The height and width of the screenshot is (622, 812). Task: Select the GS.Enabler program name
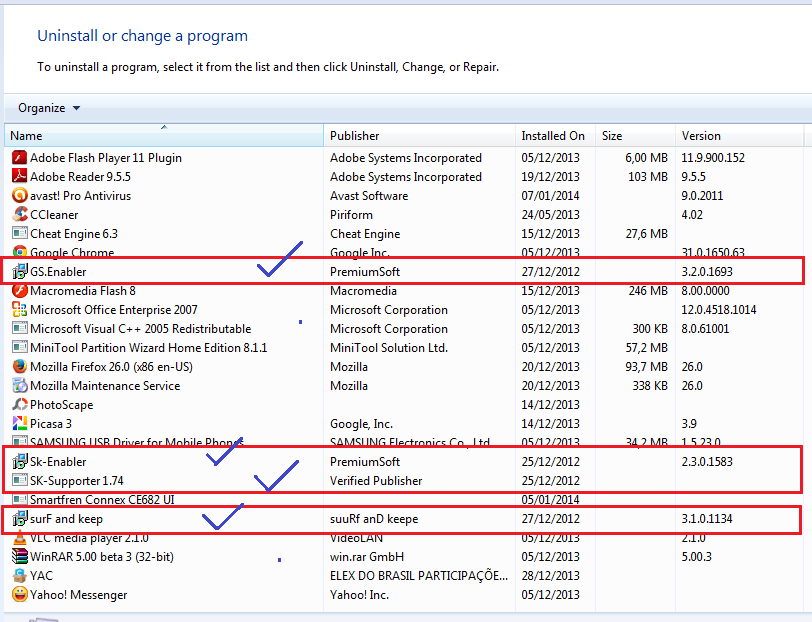(x=58, y=271)
